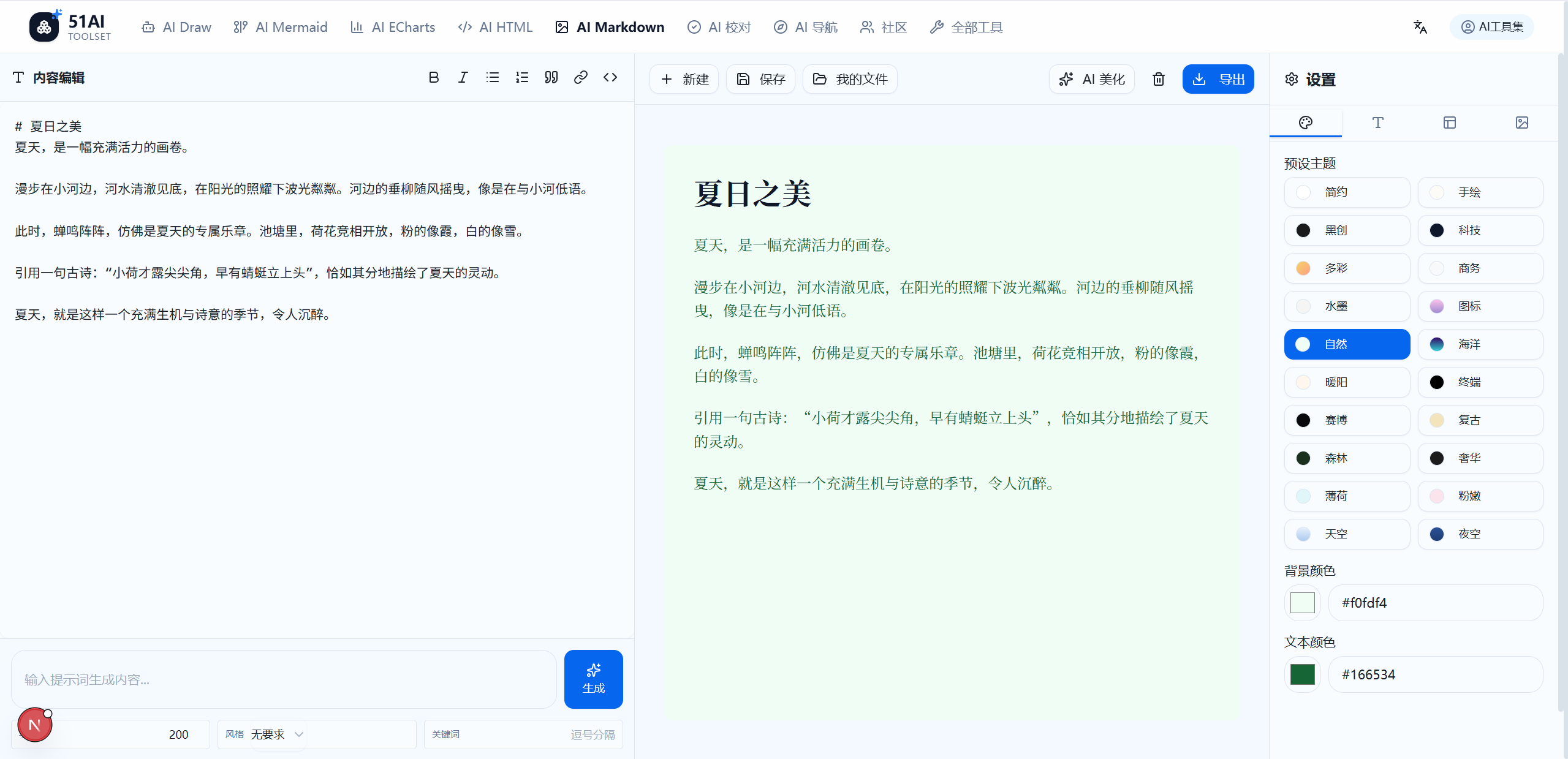This screenshot has width=1568, height=759.
Task: Select the 海洋 preset theme
Action: pos(1480,344)
